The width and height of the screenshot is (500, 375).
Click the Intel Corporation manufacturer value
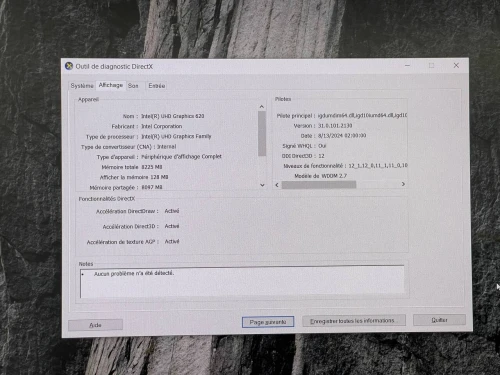pyautogui.click(x=162, y=126)
